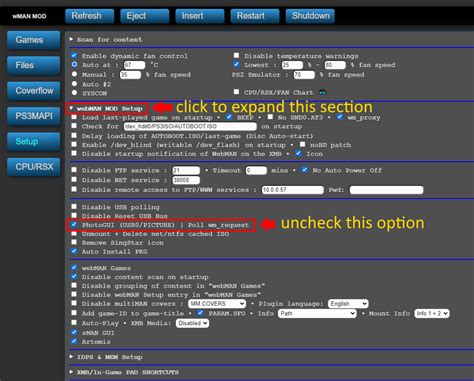Open the PS3MAPI sidebar tab
474x381 pixels.
34,116
